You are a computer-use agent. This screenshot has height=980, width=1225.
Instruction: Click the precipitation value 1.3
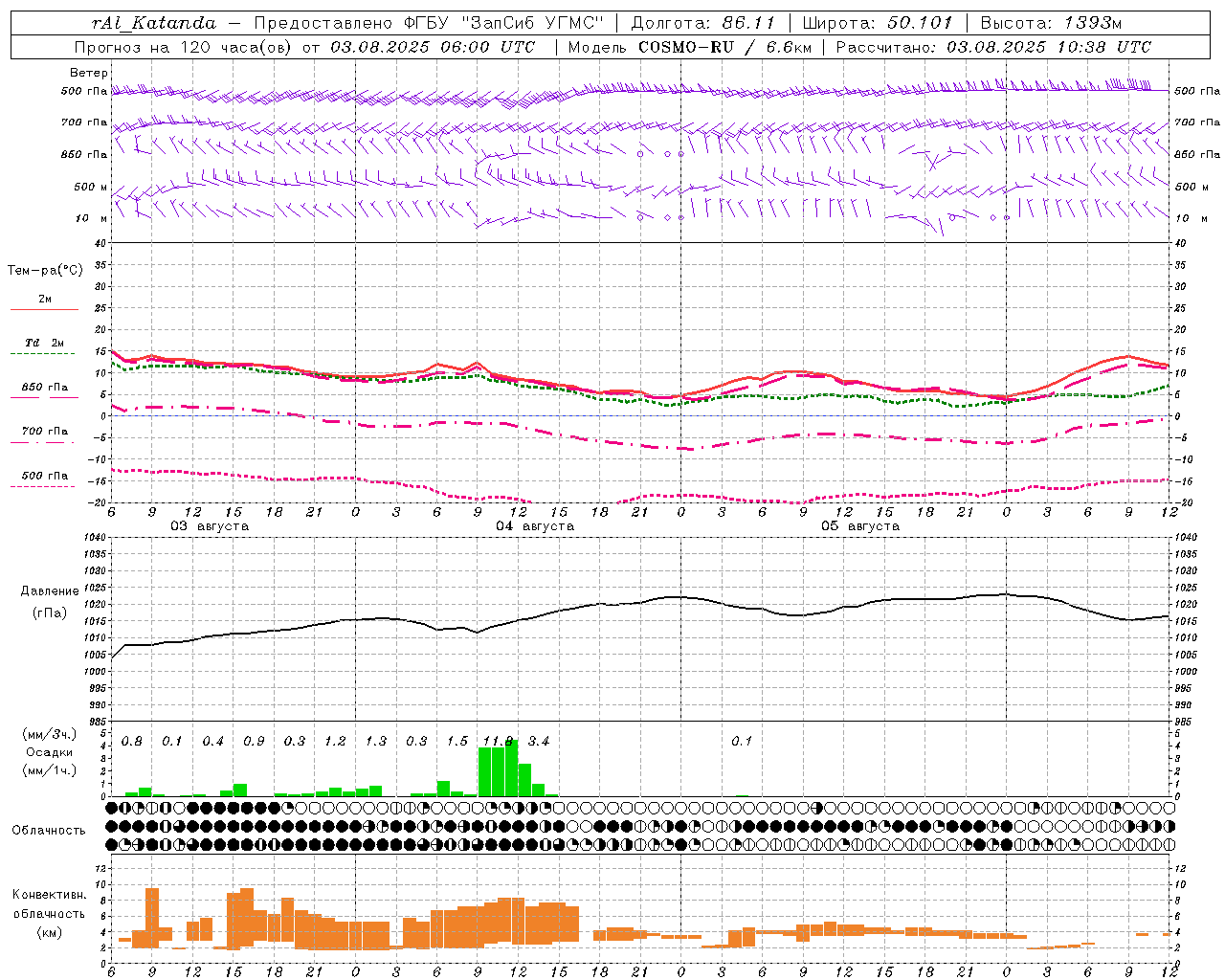pyautogui.click(x=376, y=742)
